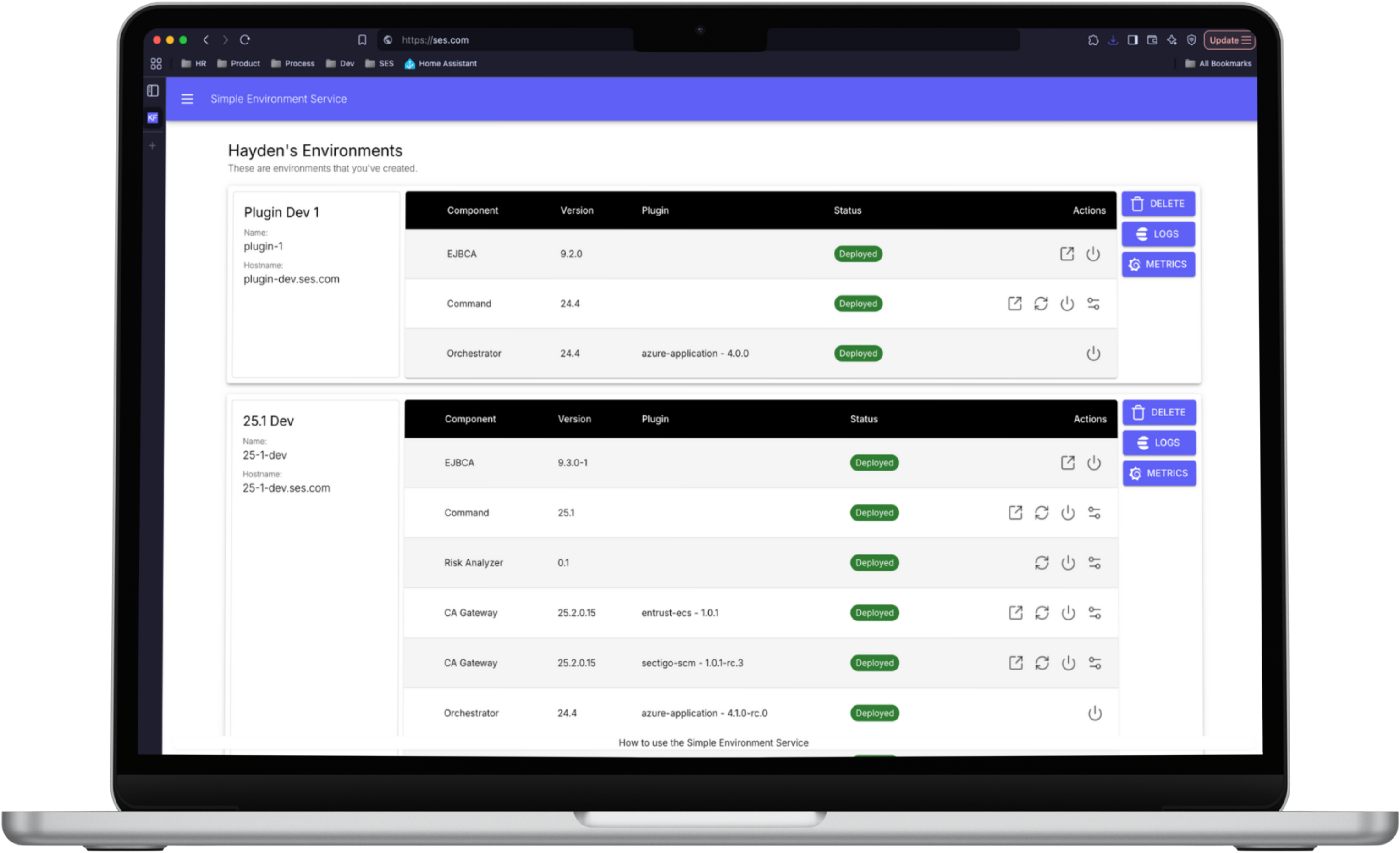The height and width of the screenshot is (853, 1400).
Task: Bookmark this page icon
Action: [363, 40]
